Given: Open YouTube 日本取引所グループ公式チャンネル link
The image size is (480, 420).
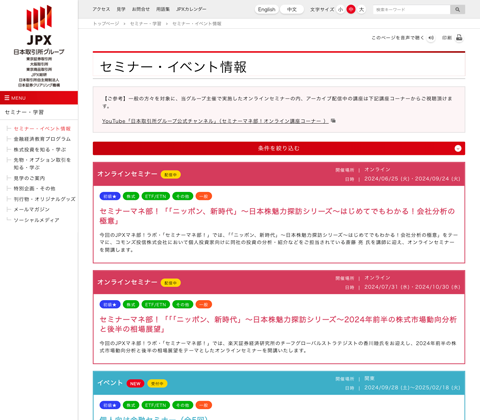Looking at the screenshot, I should 215,121.
